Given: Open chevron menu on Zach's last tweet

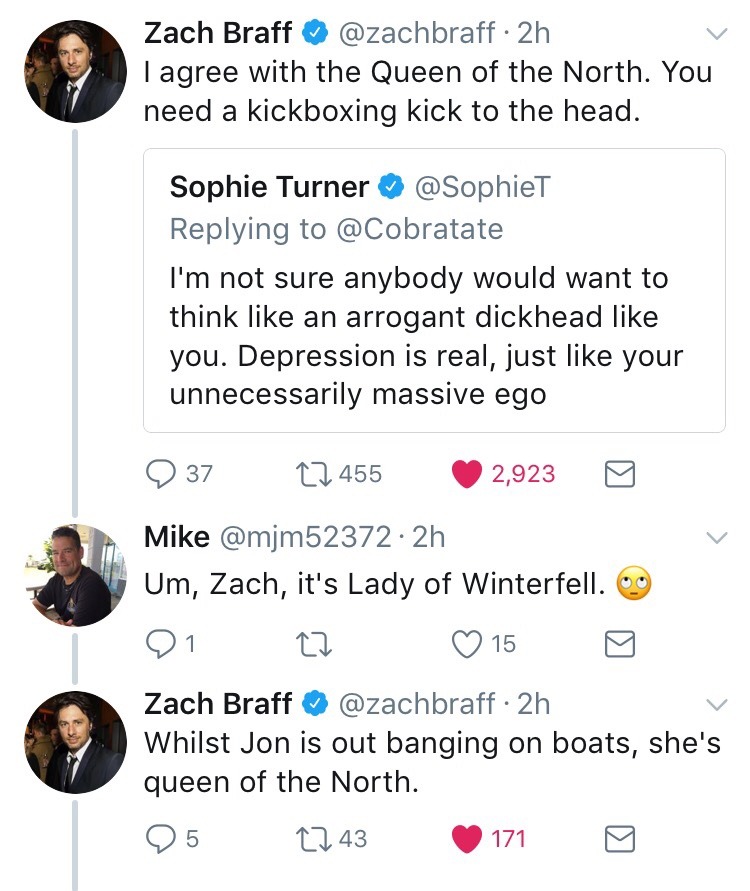Looking at the screenshot, I should tap(715, 703).
